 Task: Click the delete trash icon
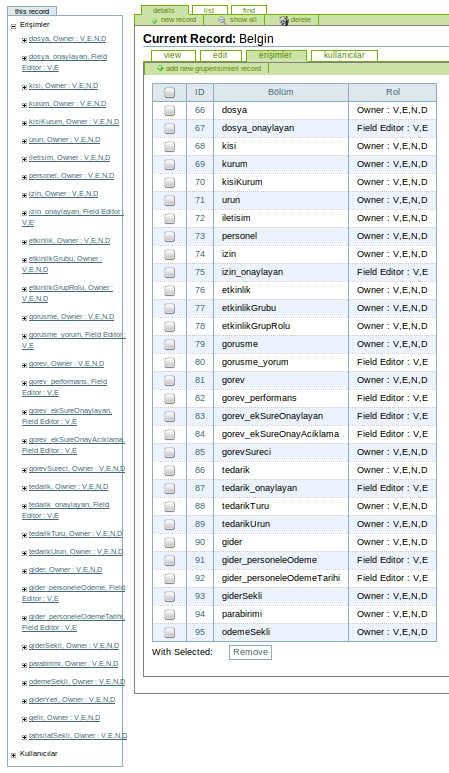click(x=284, y=20)
